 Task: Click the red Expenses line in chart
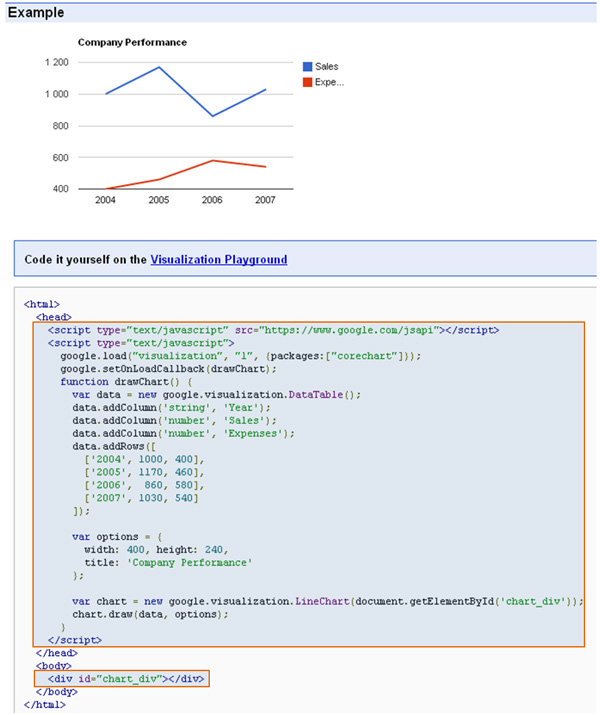click(186, 175)
